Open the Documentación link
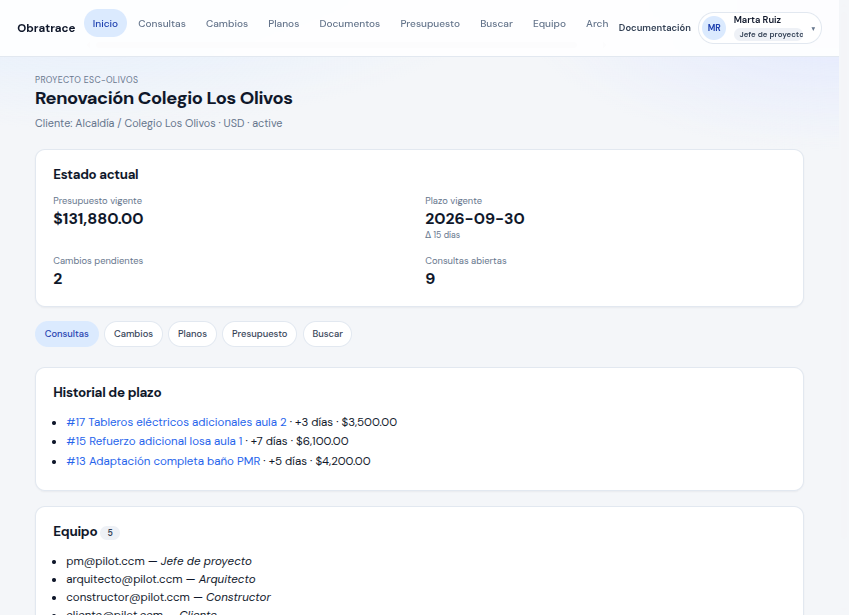 click(x=655, y=28)
